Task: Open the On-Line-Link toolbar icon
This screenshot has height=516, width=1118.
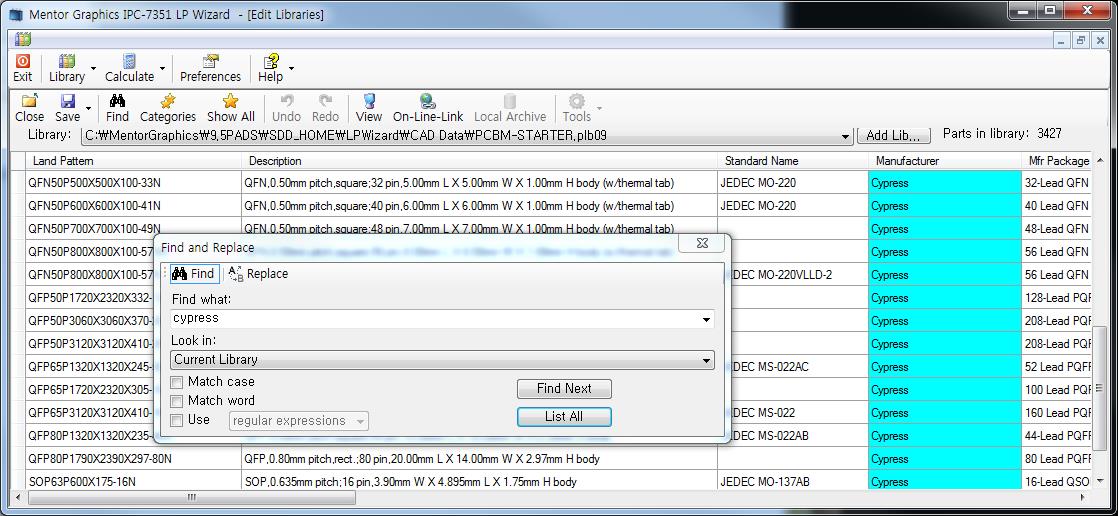Action: point(428,101)
